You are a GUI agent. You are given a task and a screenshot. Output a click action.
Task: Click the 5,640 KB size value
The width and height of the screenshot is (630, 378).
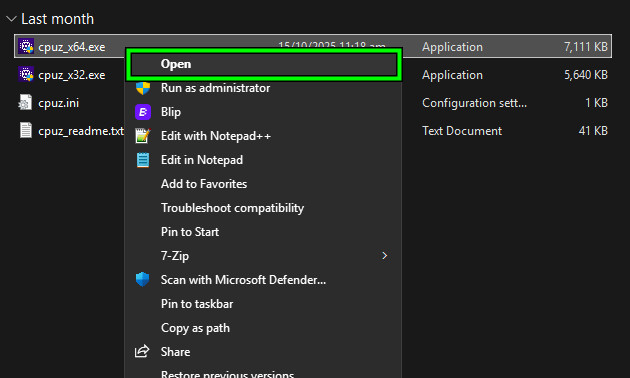click(586, 75)
